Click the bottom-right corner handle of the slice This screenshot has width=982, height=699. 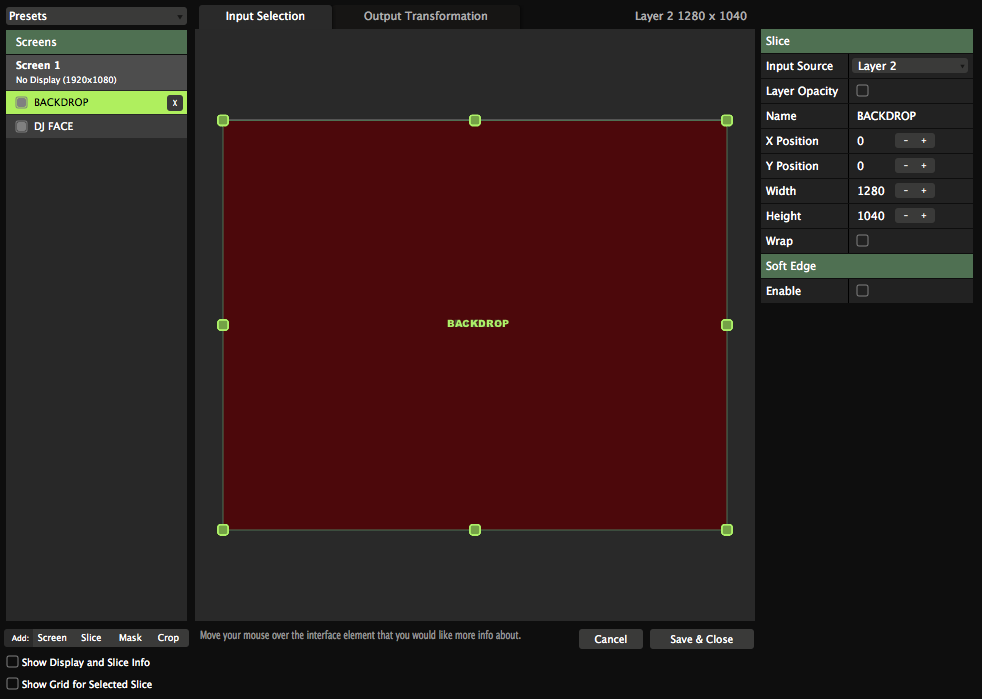(727, 529)
